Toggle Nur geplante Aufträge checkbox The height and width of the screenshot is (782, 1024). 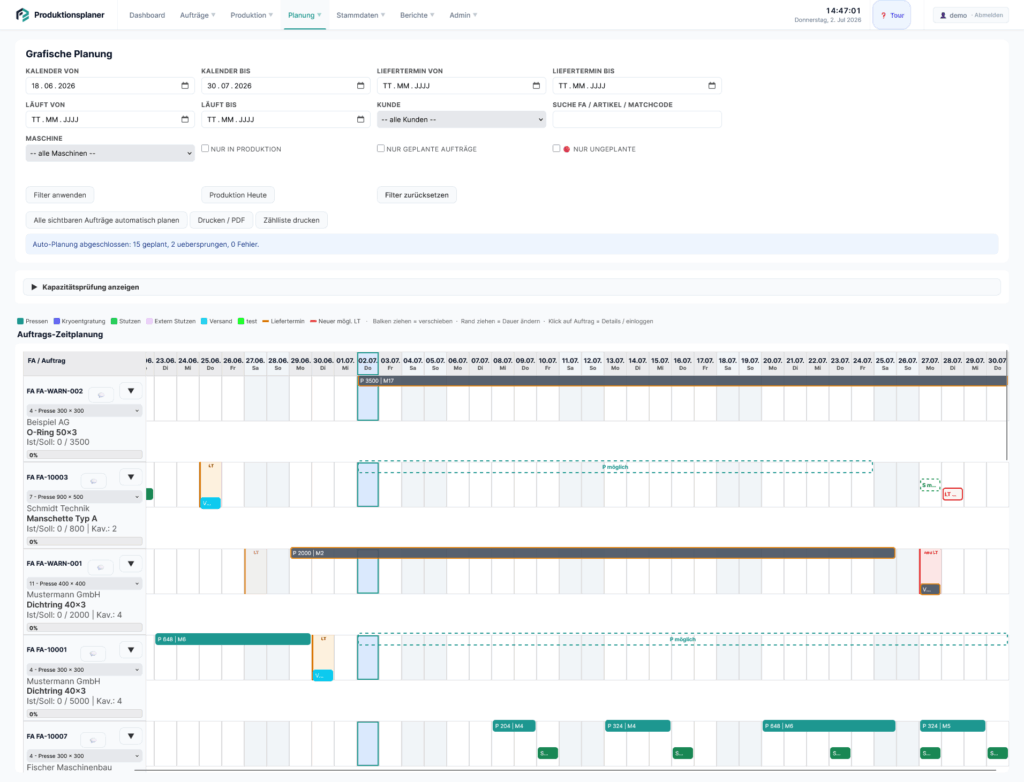(x=381, y=148)
